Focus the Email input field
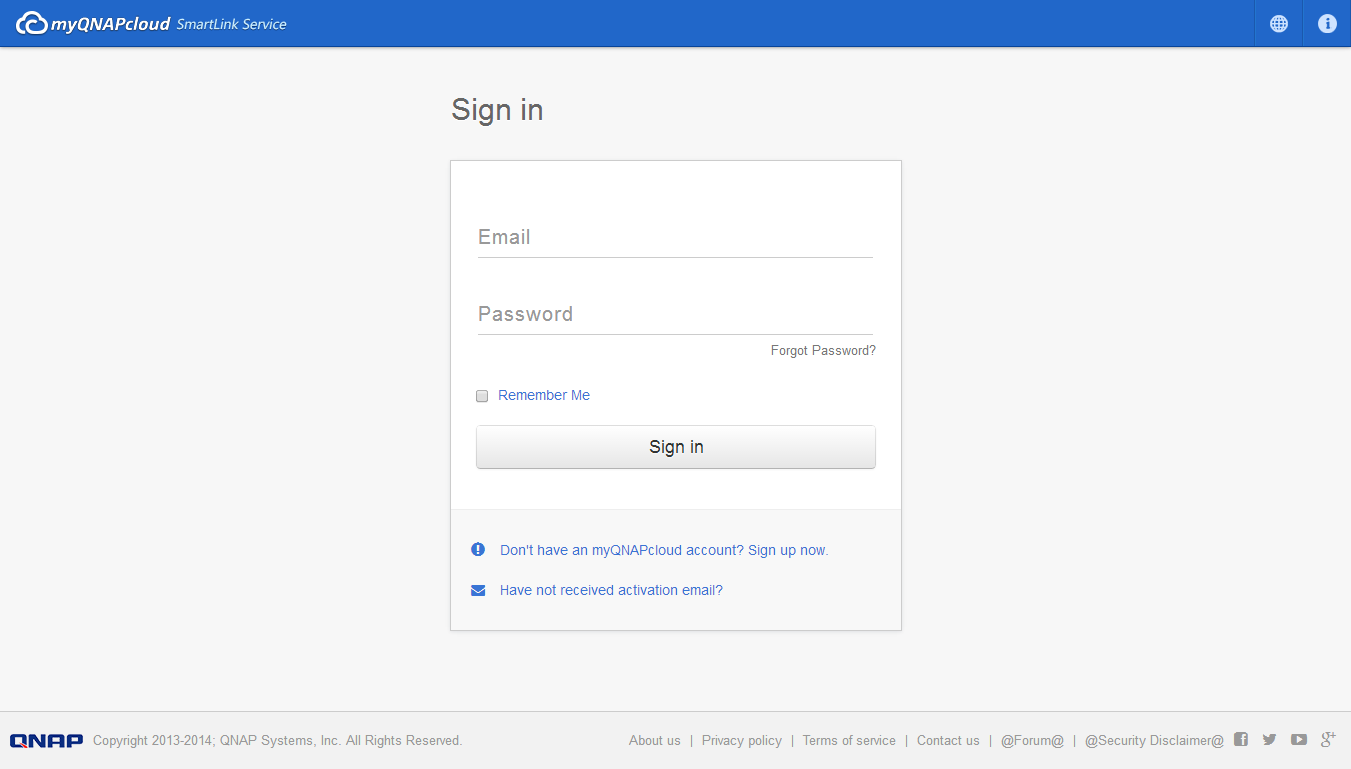This screenshot has height=769, width=1351. click(x=675, y=238)
